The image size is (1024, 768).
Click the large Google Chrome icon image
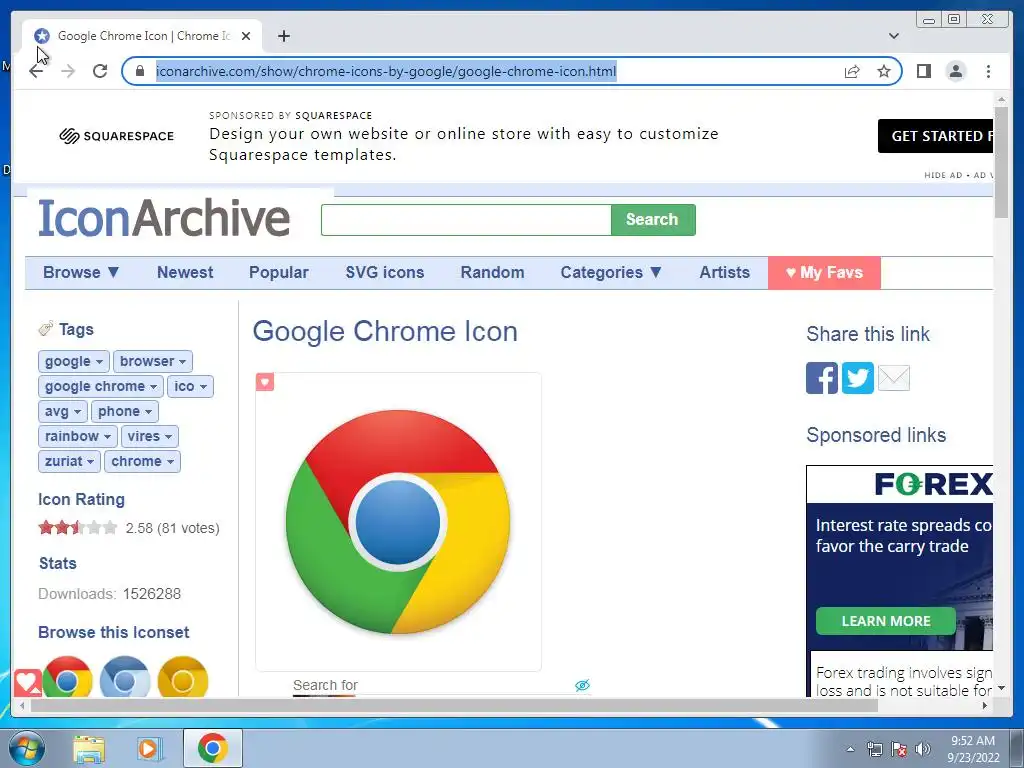pos(398,521)
